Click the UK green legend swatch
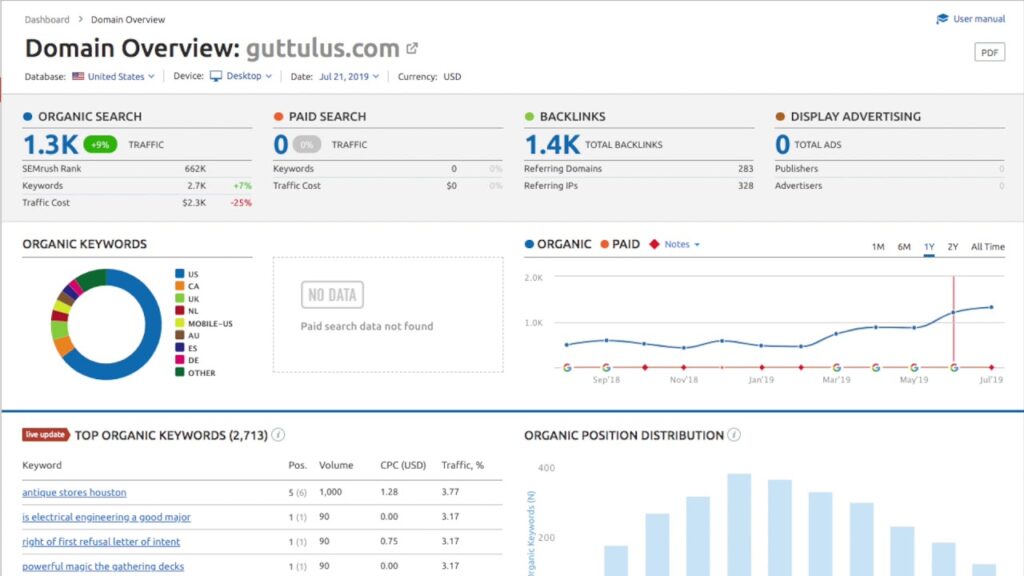This screenshot has height=576, width=1024. coord(180,298)
